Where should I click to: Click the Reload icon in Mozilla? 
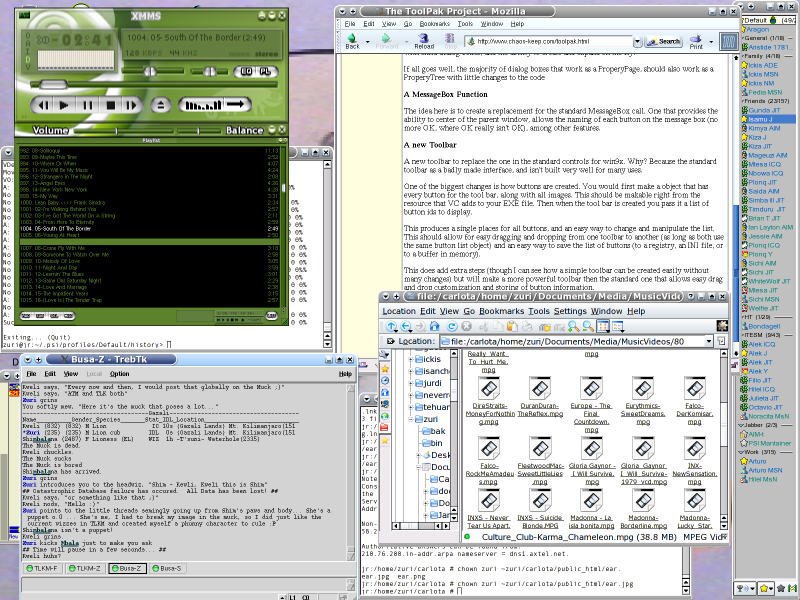tap(424, 40)
